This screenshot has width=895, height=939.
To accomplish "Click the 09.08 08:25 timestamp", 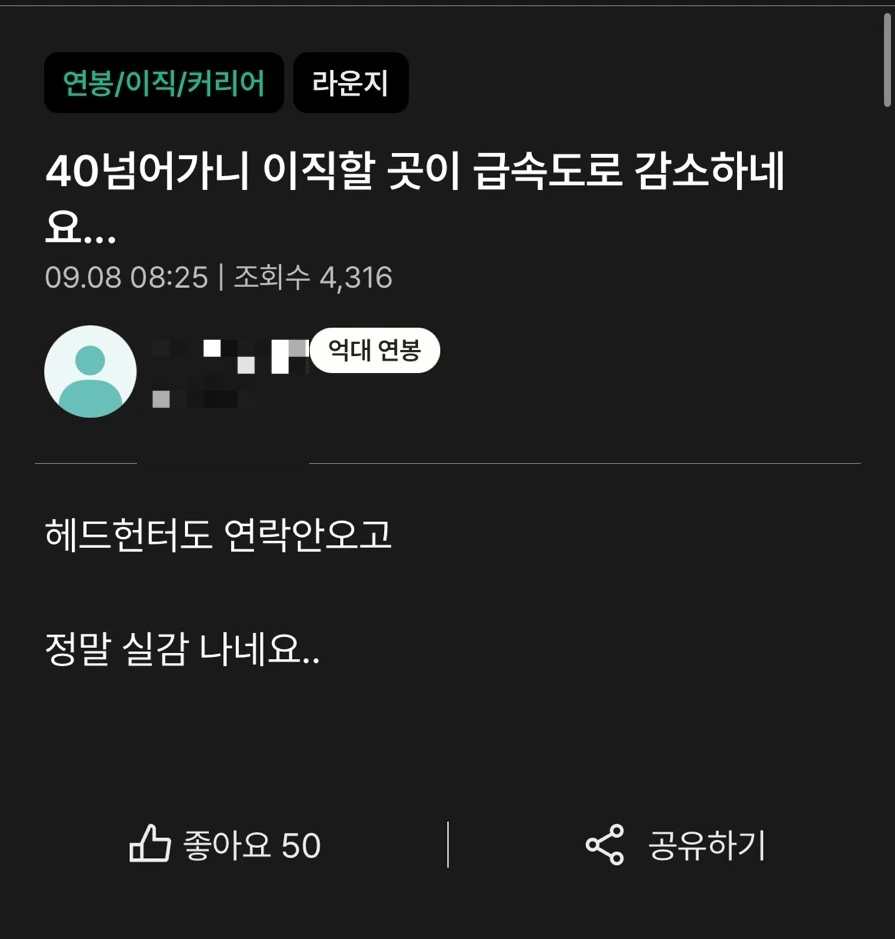I will [x=126, y=277].
